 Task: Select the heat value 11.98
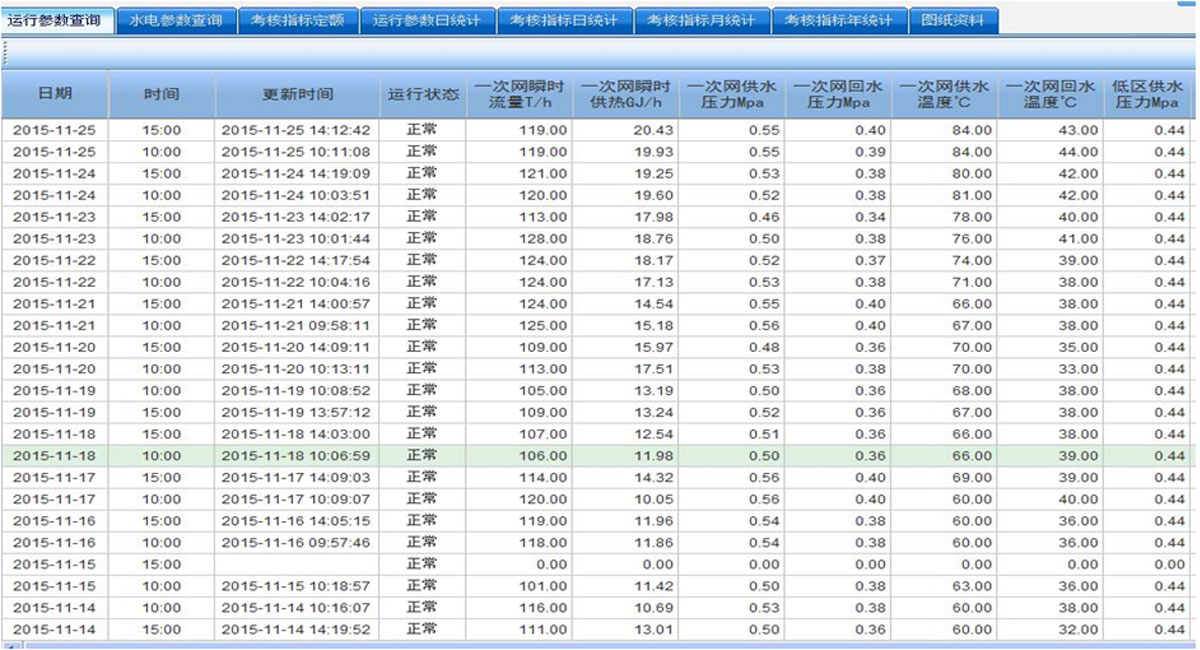tap(653, 456)
